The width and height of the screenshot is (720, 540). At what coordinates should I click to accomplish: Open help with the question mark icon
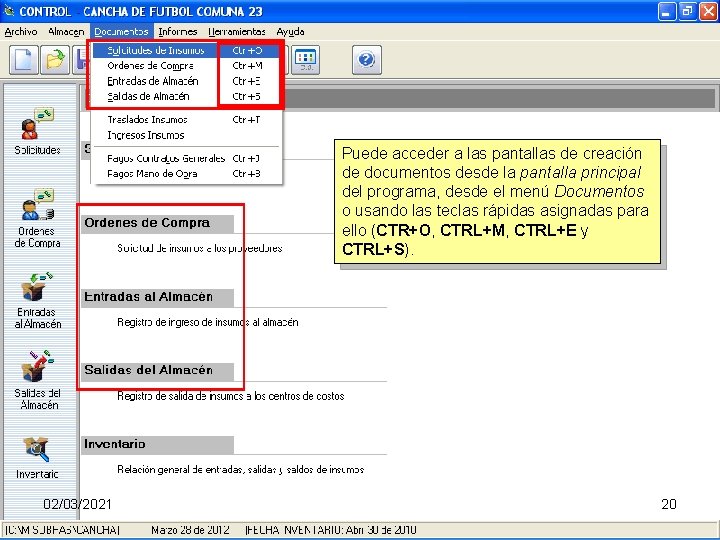click(x=366, y=60)
